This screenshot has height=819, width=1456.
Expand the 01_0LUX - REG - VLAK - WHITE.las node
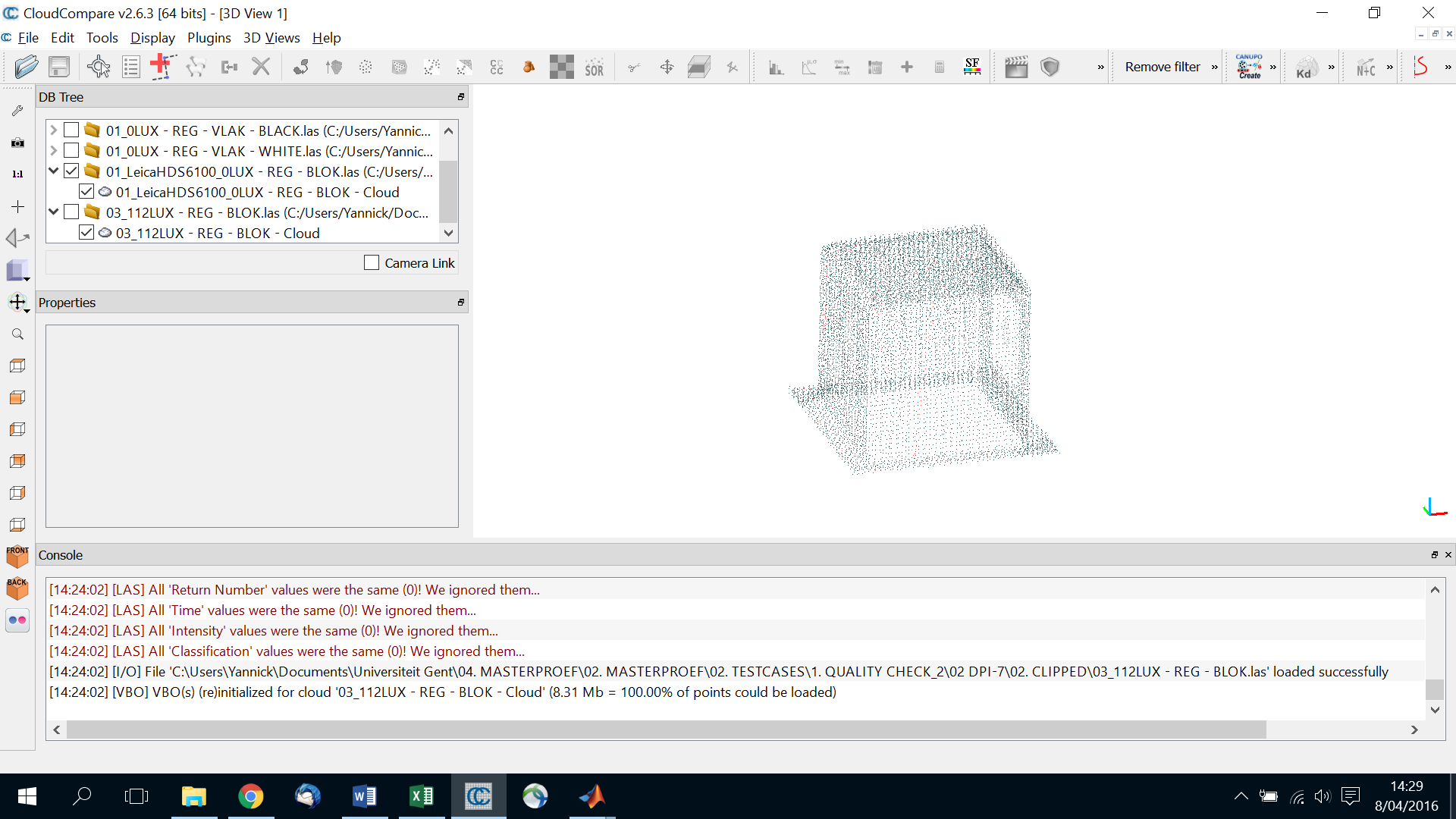coord(53,150)
